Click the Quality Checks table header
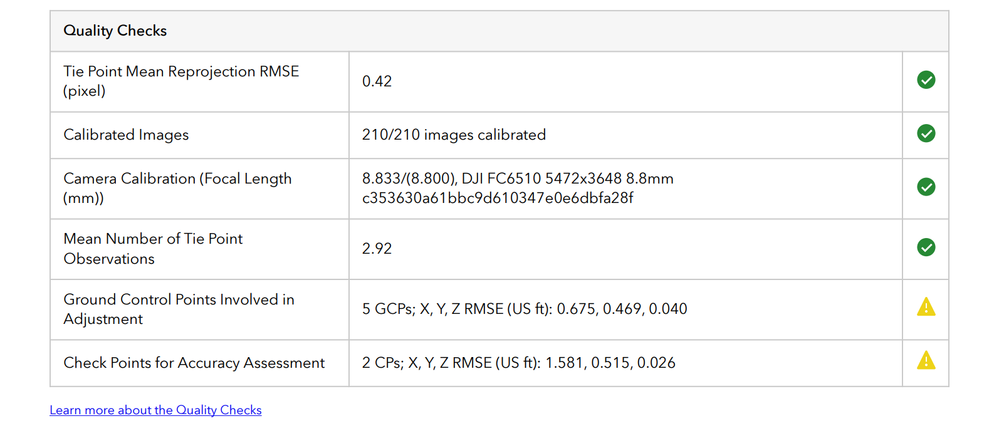999x436 pixels. pyautogui.click(x=115, y=31)
